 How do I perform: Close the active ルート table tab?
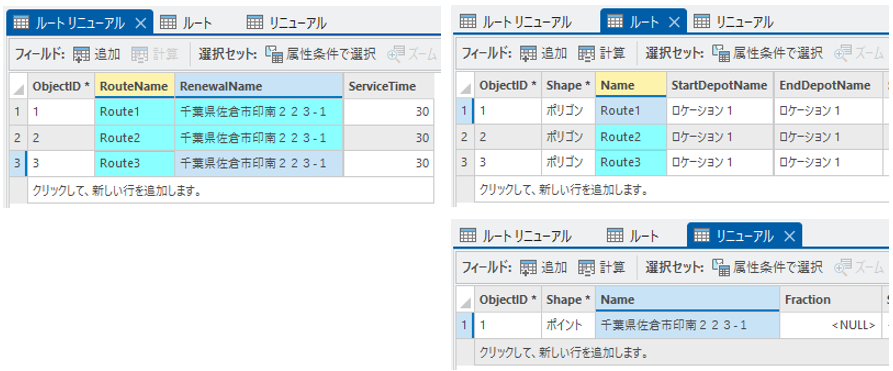[674, 22]
